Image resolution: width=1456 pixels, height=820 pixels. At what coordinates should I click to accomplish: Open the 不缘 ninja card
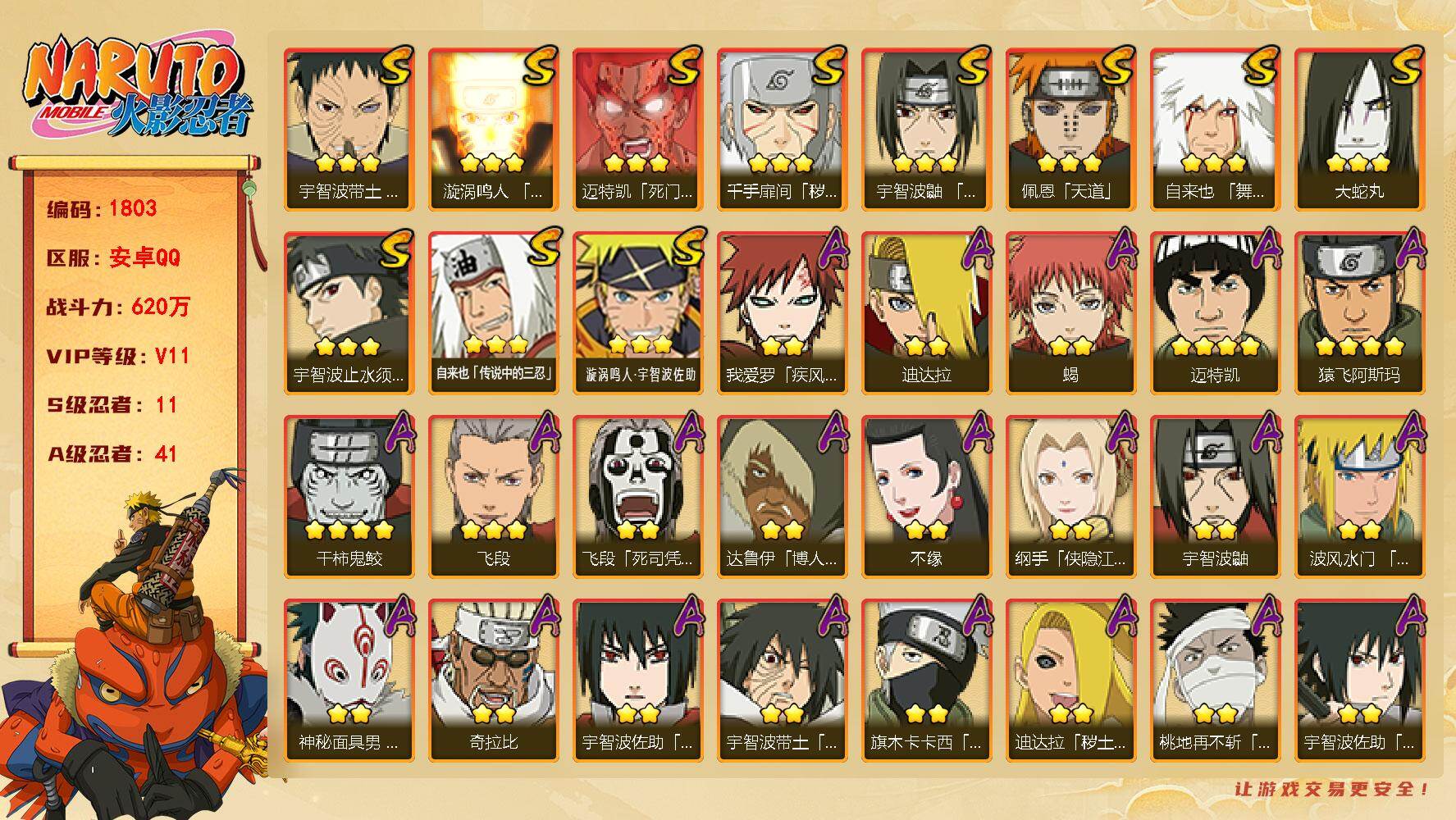[926, 496]
